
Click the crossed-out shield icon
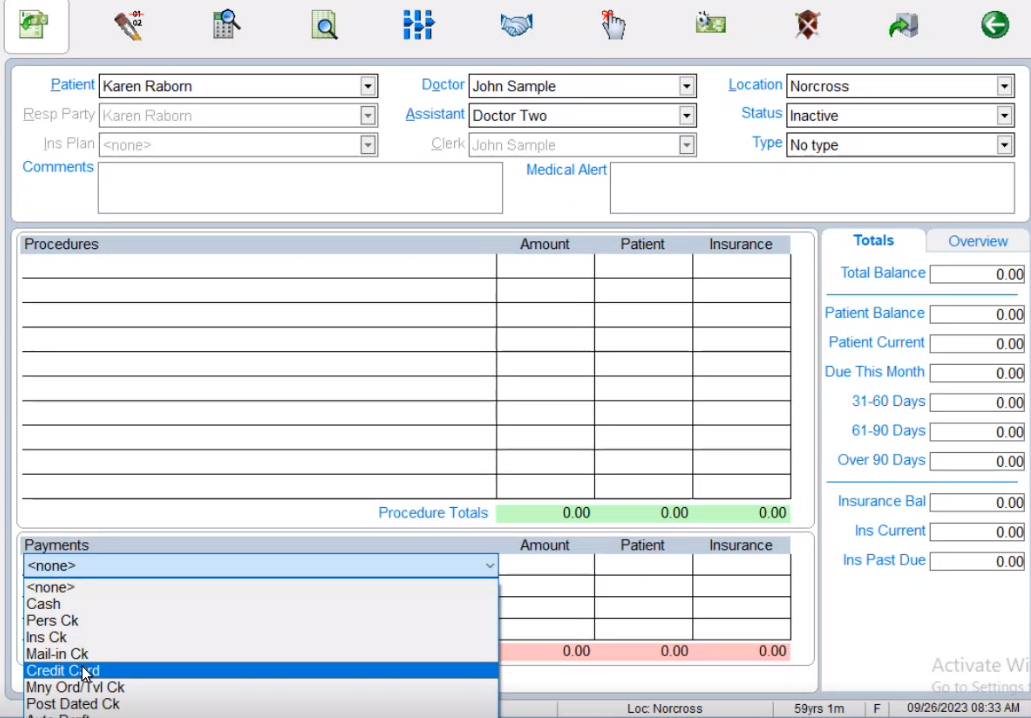[807, 26]
